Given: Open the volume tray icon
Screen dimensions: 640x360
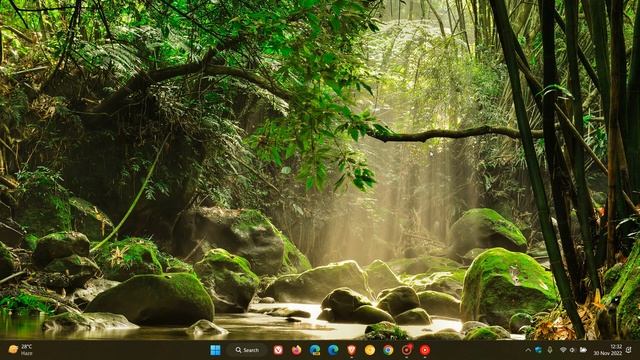Looking at the screenshot, I should 572,350.
